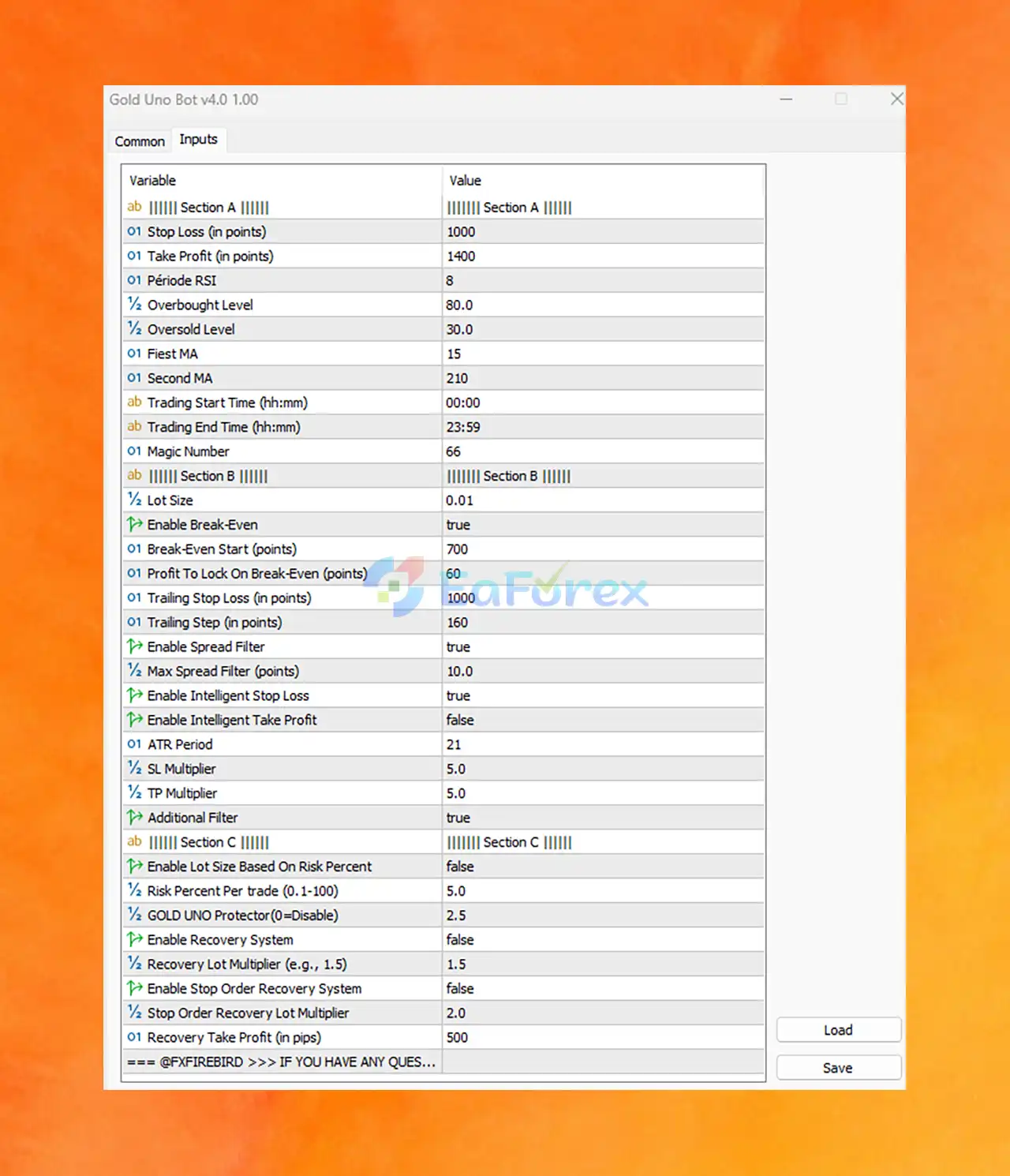Click the boolean icon beside Enable Recovery System

134,939
